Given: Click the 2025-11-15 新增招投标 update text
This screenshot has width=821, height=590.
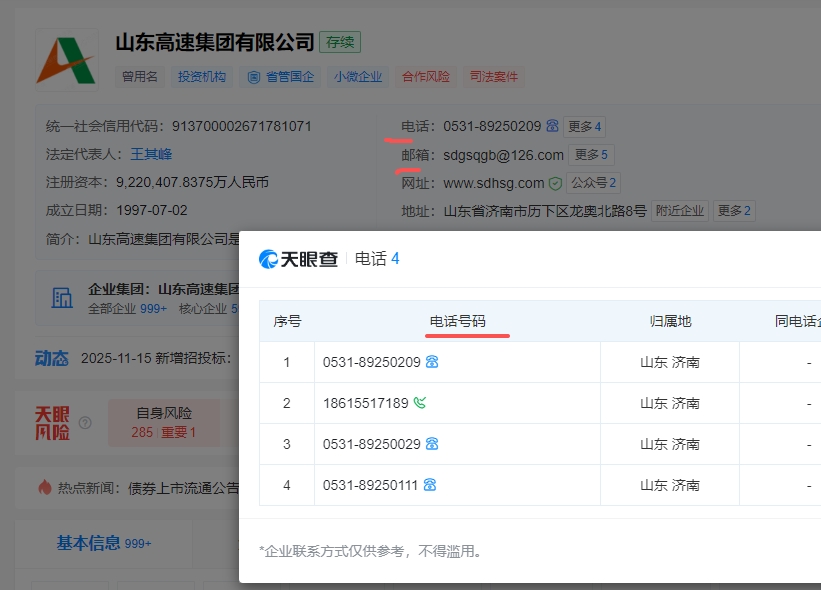Looking at the screenshot, I should point(156,358).
